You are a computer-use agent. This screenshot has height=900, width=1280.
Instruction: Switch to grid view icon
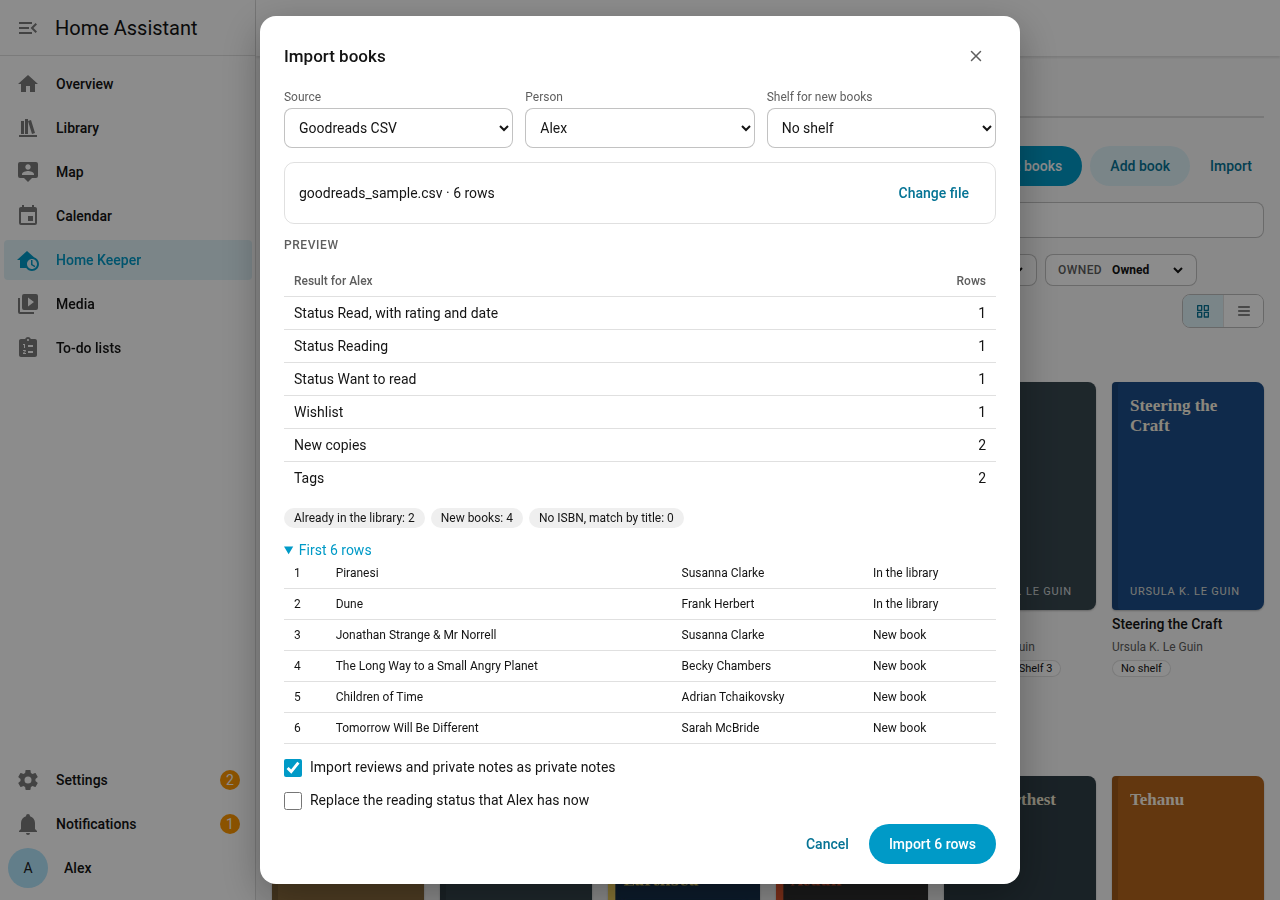(1203, 311)
